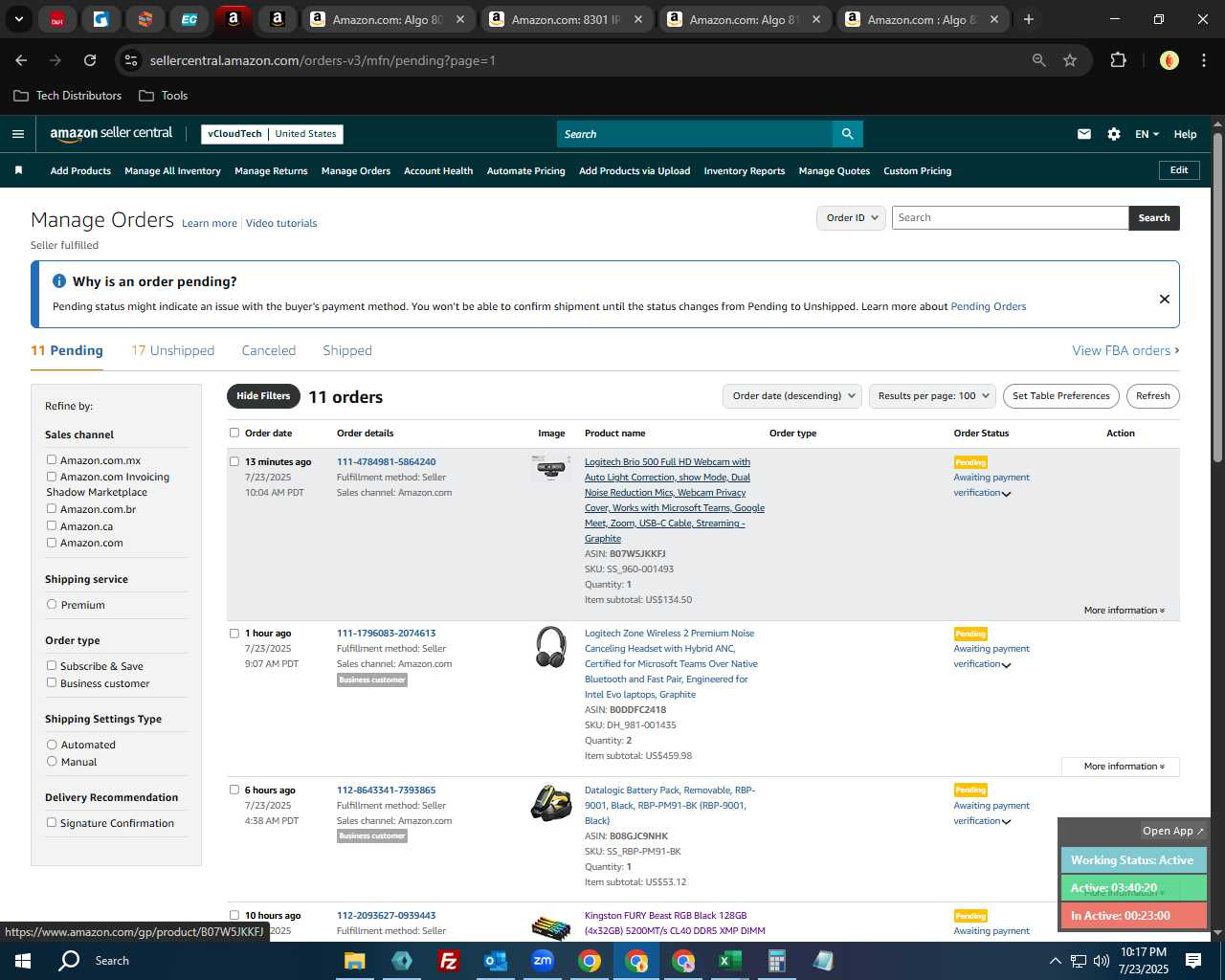1225x980 pixels.
Task: Open a new browser tab
Action: click(x=1029, y=19)
